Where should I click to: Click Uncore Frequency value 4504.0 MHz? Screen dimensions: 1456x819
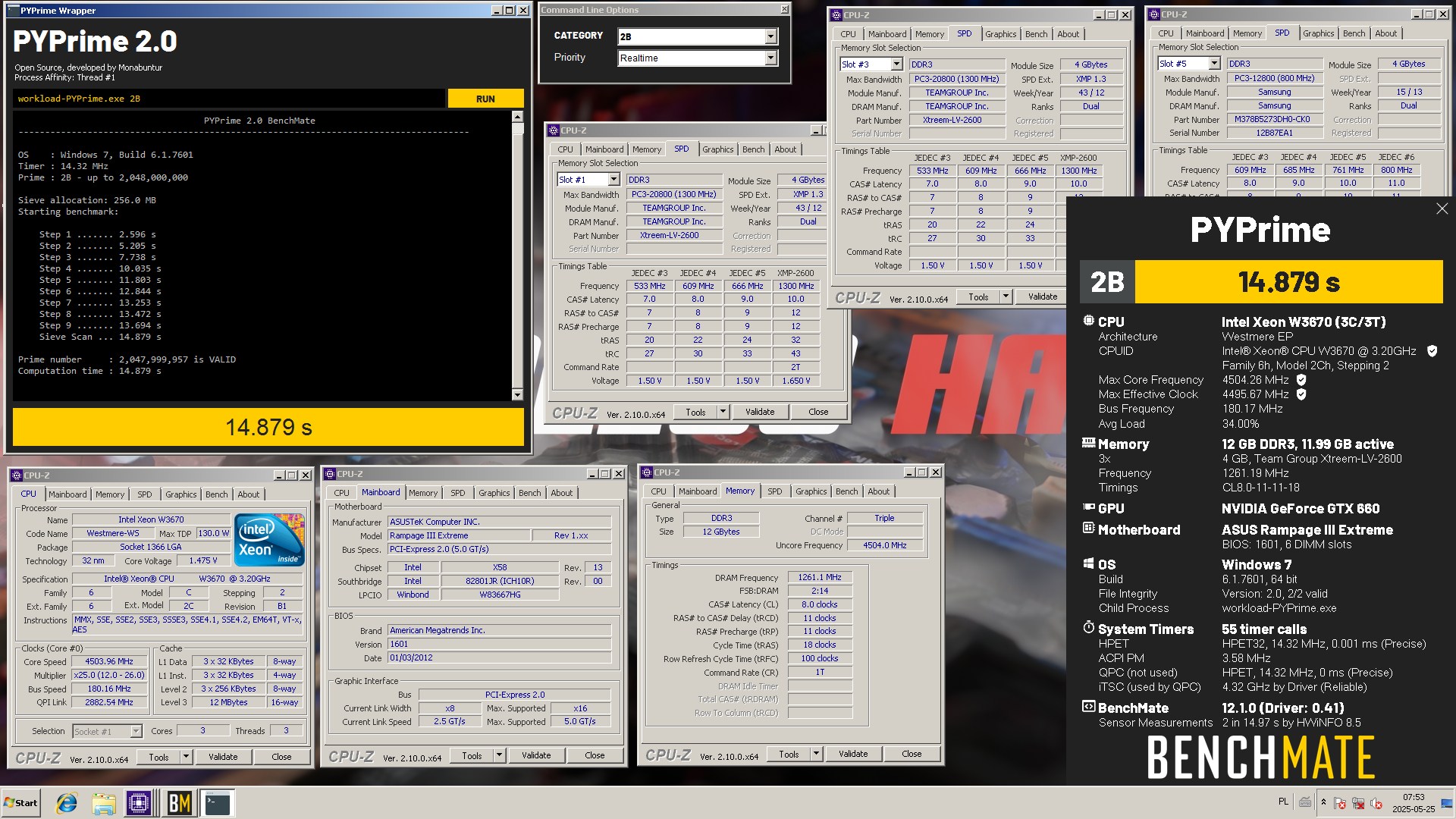click(x=885, y=545)
